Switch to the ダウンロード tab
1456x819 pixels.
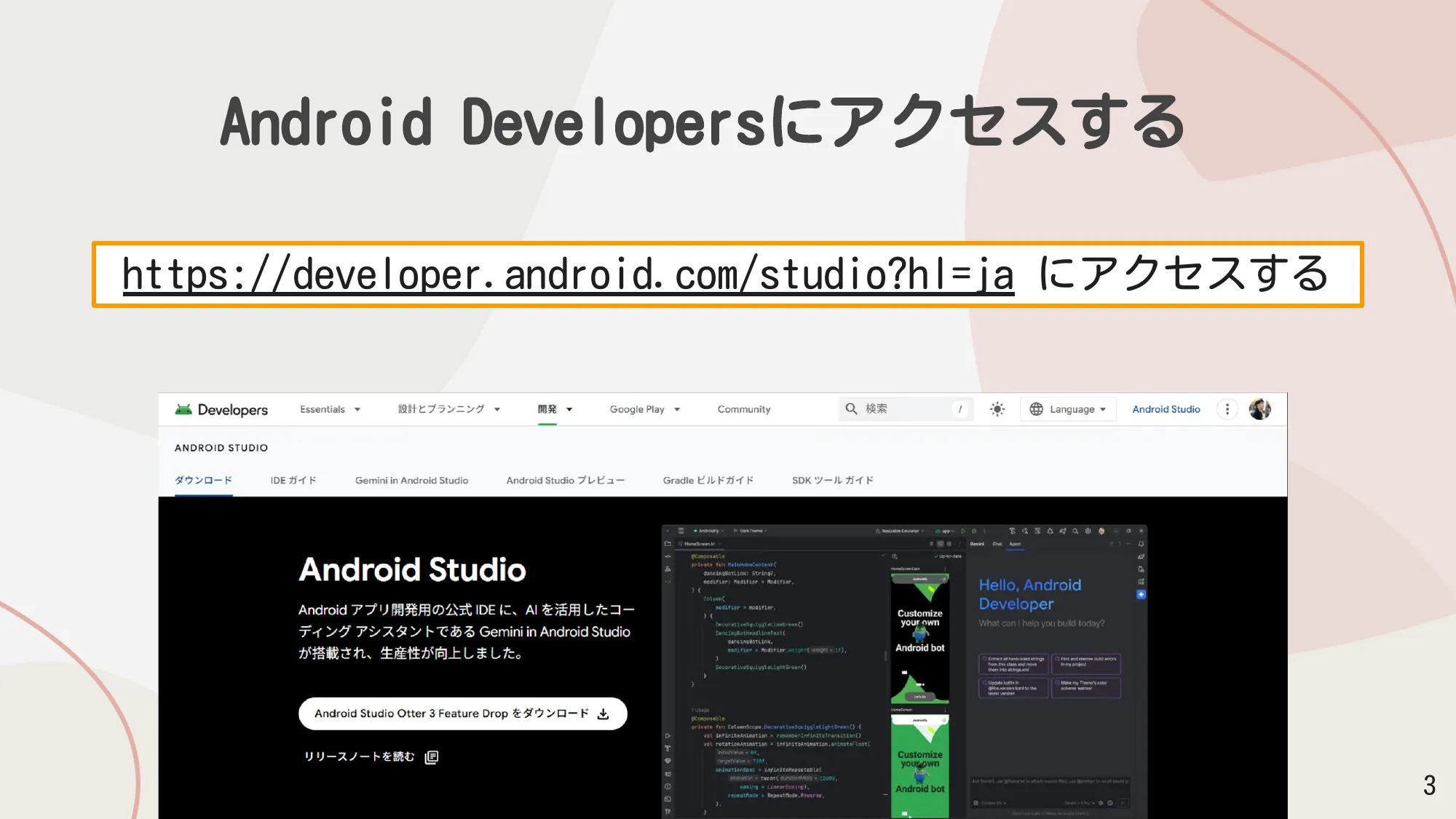pyautogui.click(x=203, y=480)
